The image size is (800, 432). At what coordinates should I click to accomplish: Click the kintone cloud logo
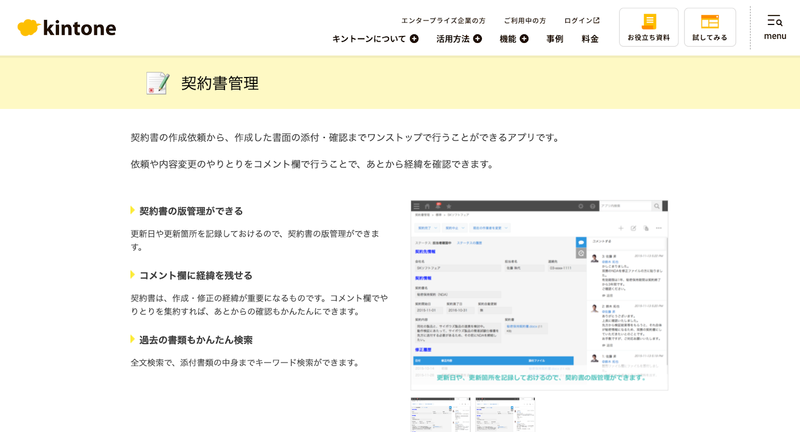[66, 28]
